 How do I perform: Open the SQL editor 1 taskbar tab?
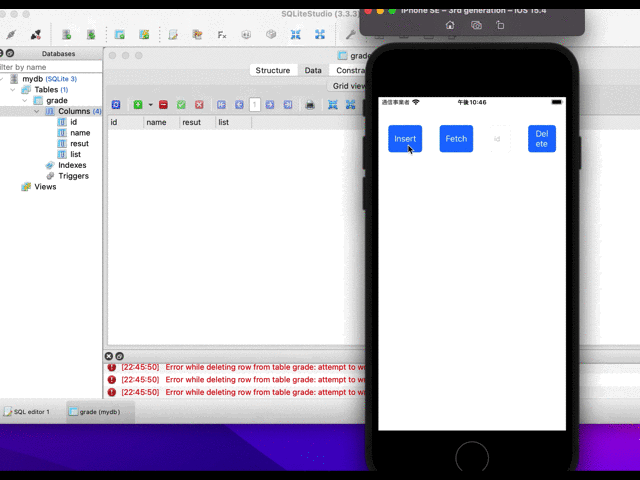[x=31, y=411]
